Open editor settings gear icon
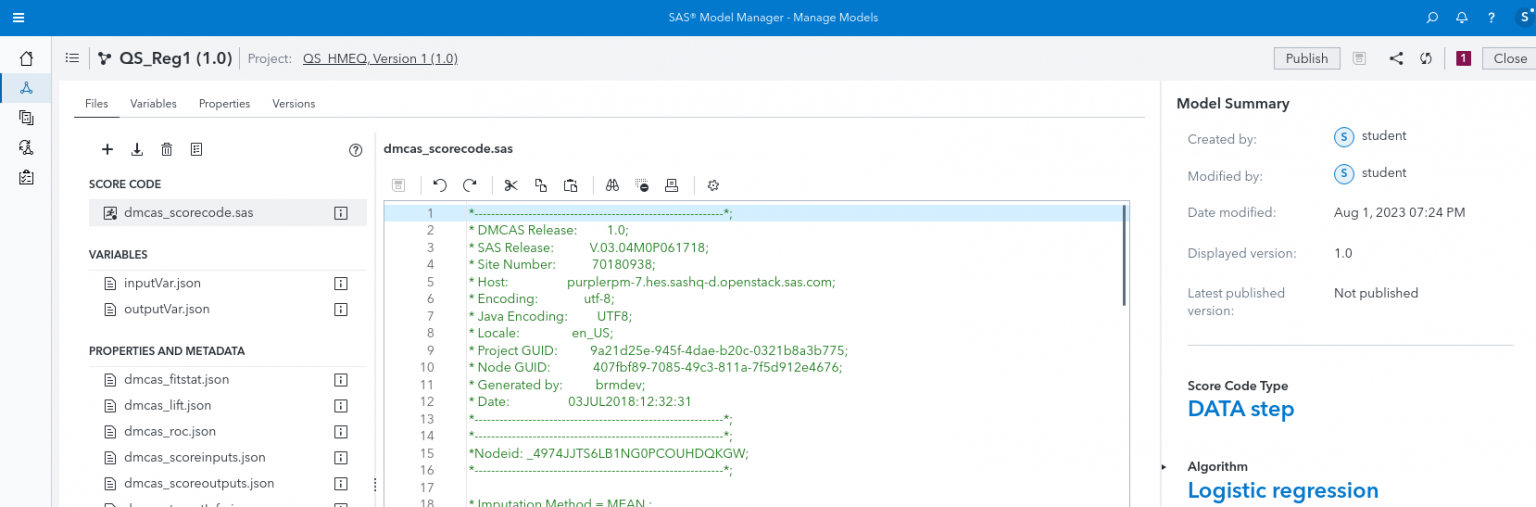Viewport: 1536px width, 507px height. click(713, 185)
